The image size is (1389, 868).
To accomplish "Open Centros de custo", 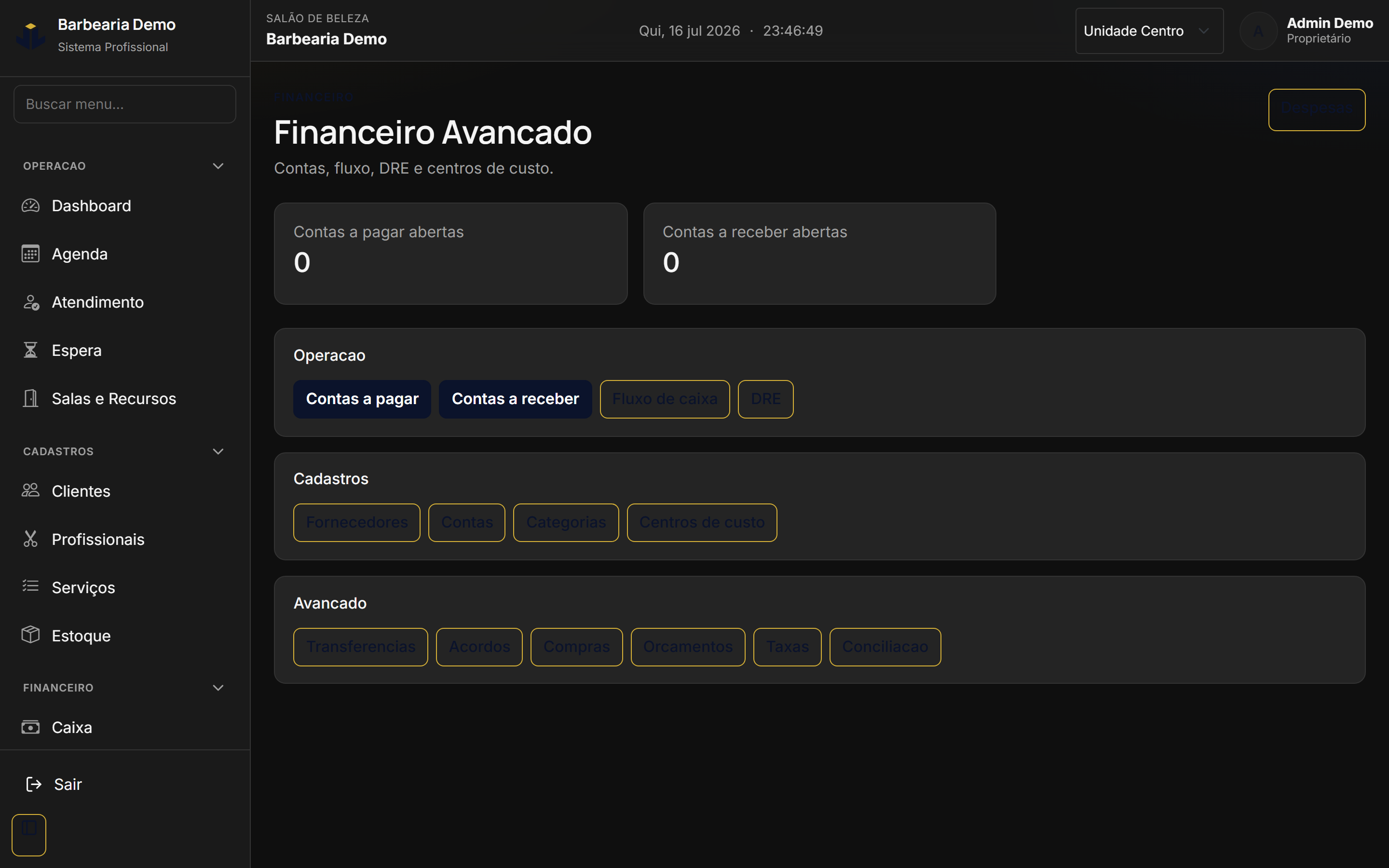I will point(702,522).
